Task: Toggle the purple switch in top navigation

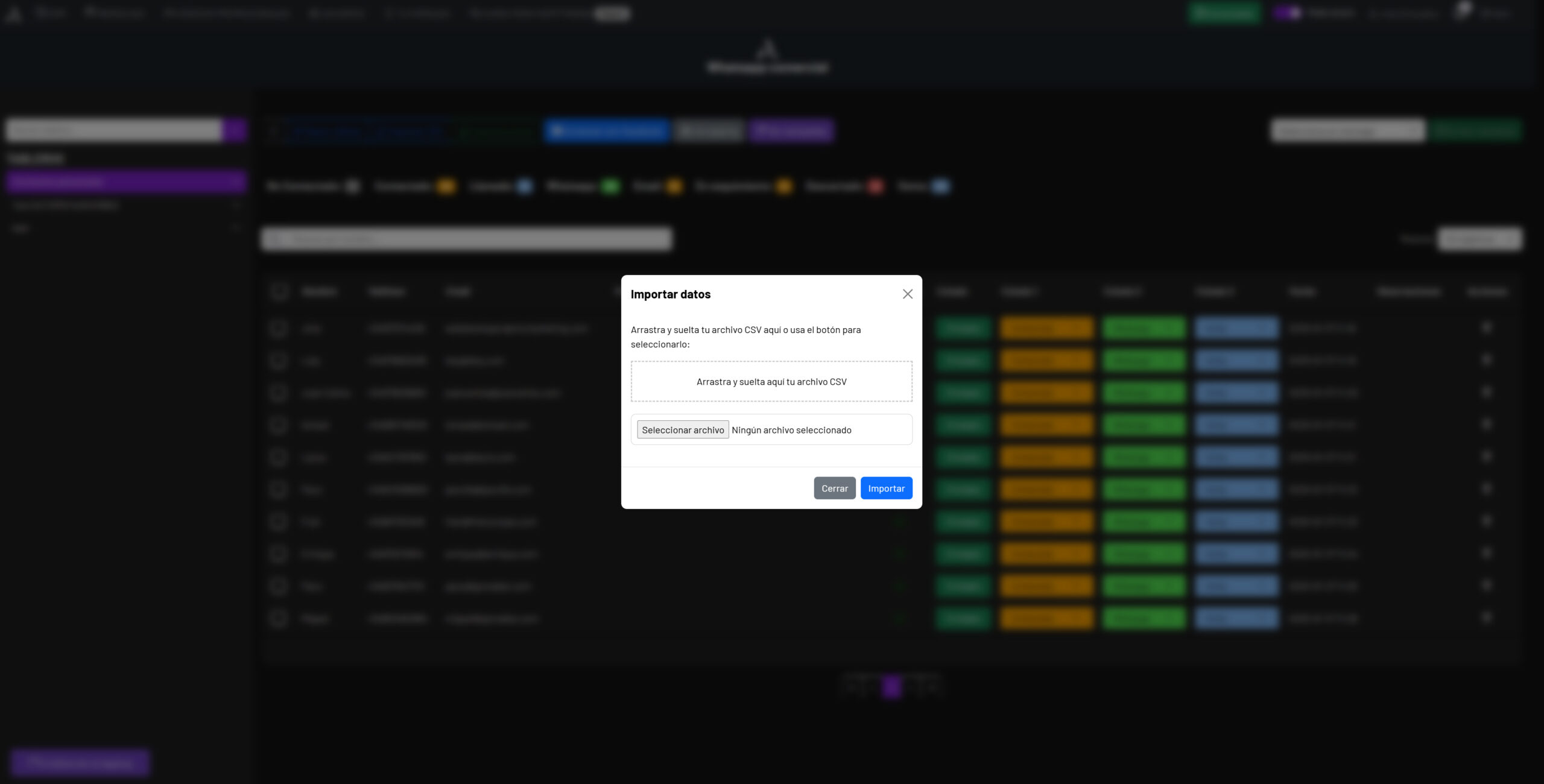Action: (x=1287, y=13)
